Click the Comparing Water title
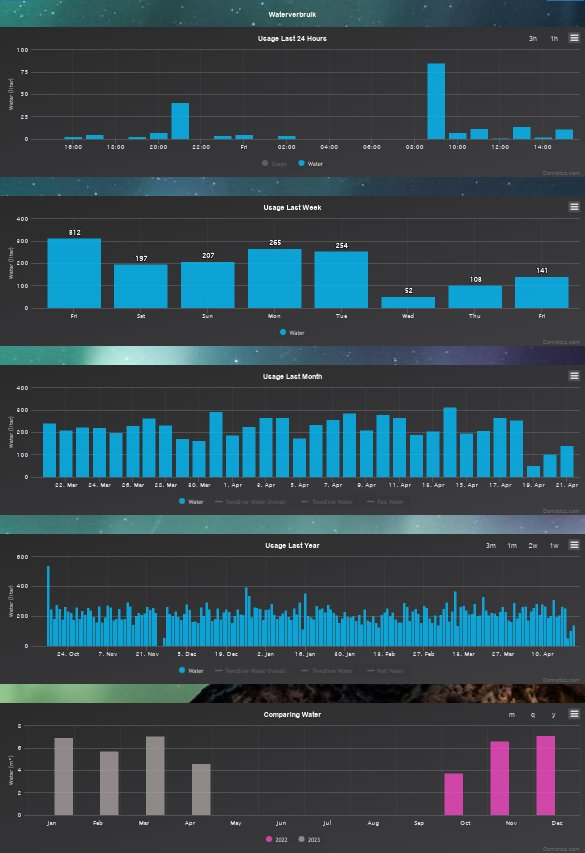This screenshot has width=585, height=853. point(292,715)
